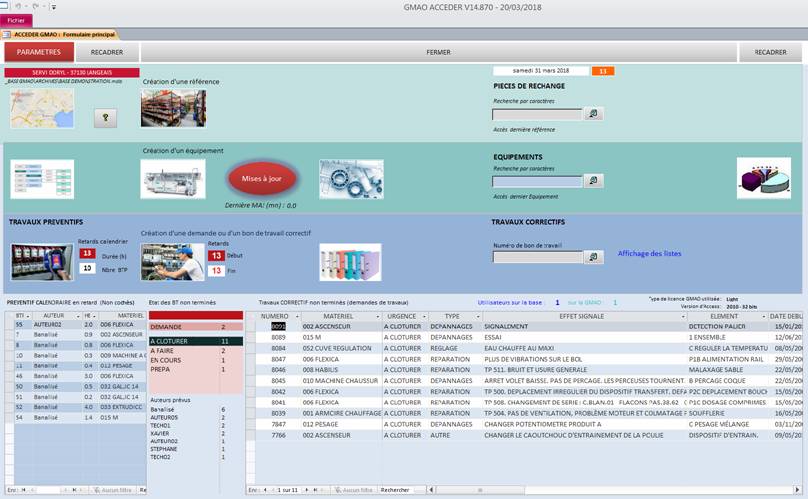
Task: Click the work order number 8089 cell
Action: click(x=278, y=337)
